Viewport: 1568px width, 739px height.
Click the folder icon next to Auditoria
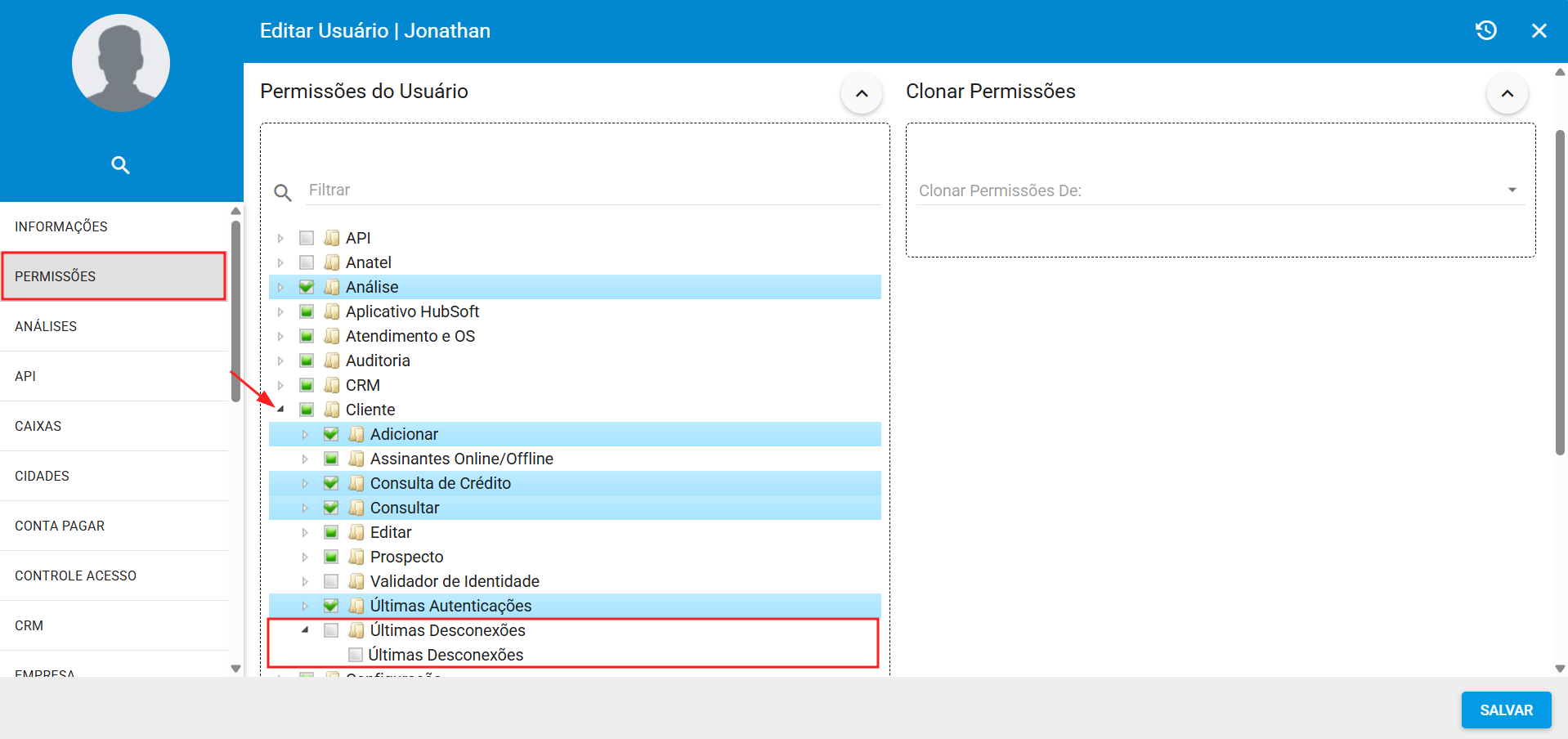coord(332,361)
